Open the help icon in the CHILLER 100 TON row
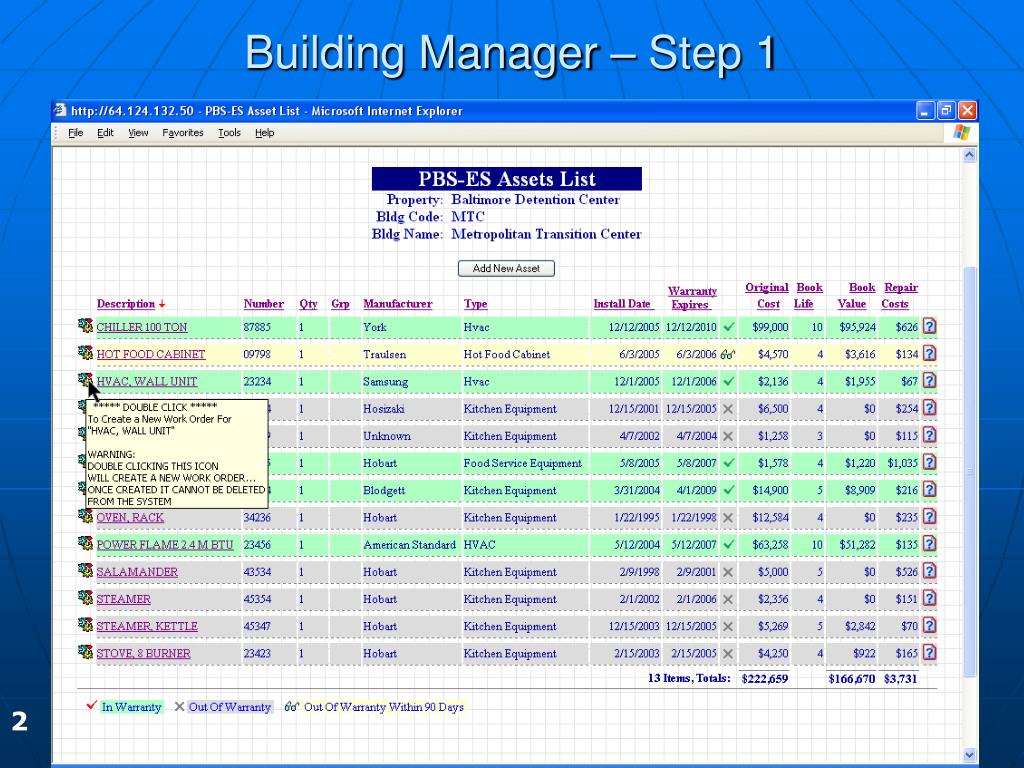1024x768 pixels. [x=929, y=326]
